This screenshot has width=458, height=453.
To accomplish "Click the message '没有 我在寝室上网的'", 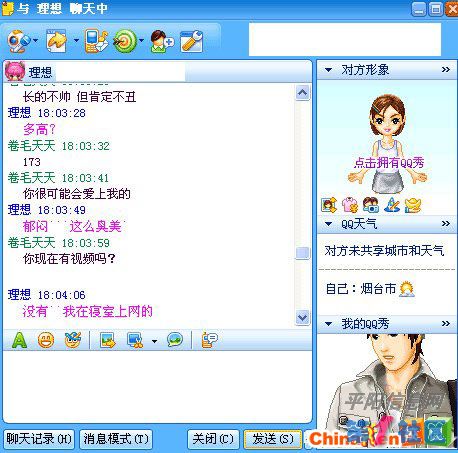I will point(88,311).
